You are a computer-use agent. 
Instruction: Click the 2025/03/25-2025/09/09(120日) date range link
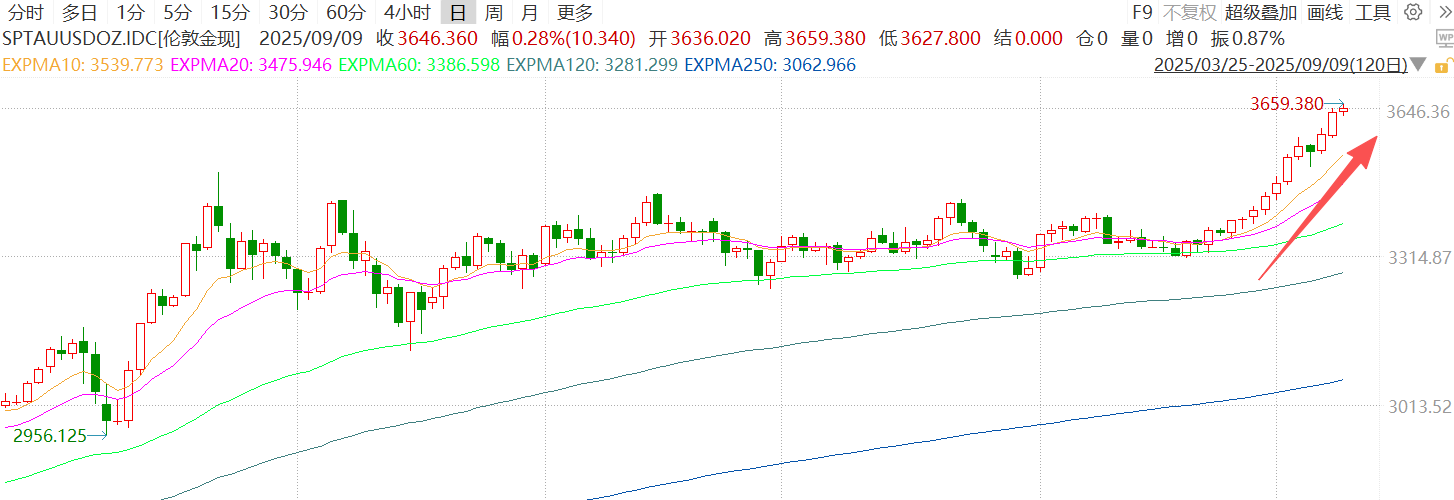(x=1281, y=66)
